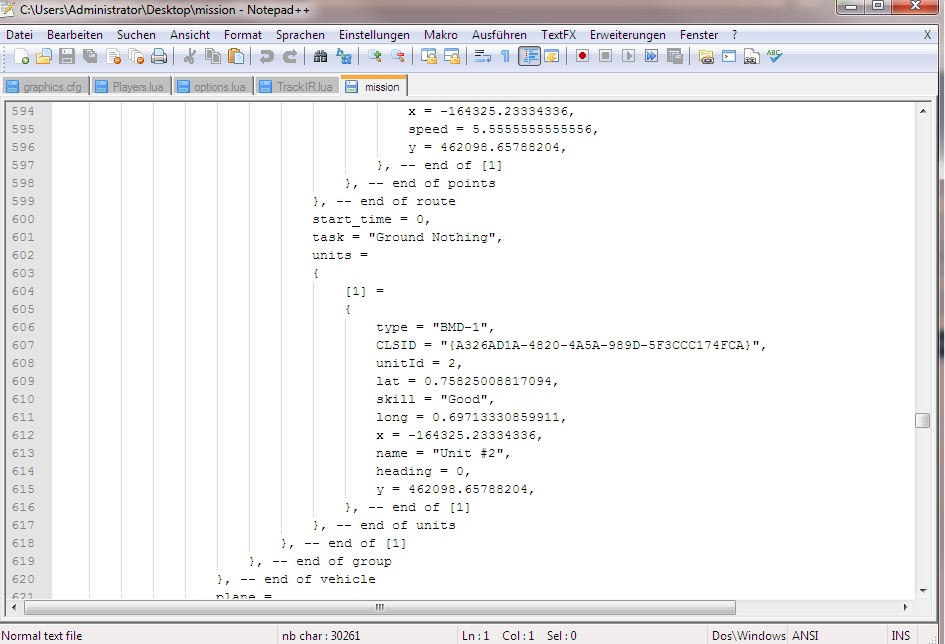Save the current file via floppy icon
The height and width of the screenshot is (644, 945).
[66, 57]
